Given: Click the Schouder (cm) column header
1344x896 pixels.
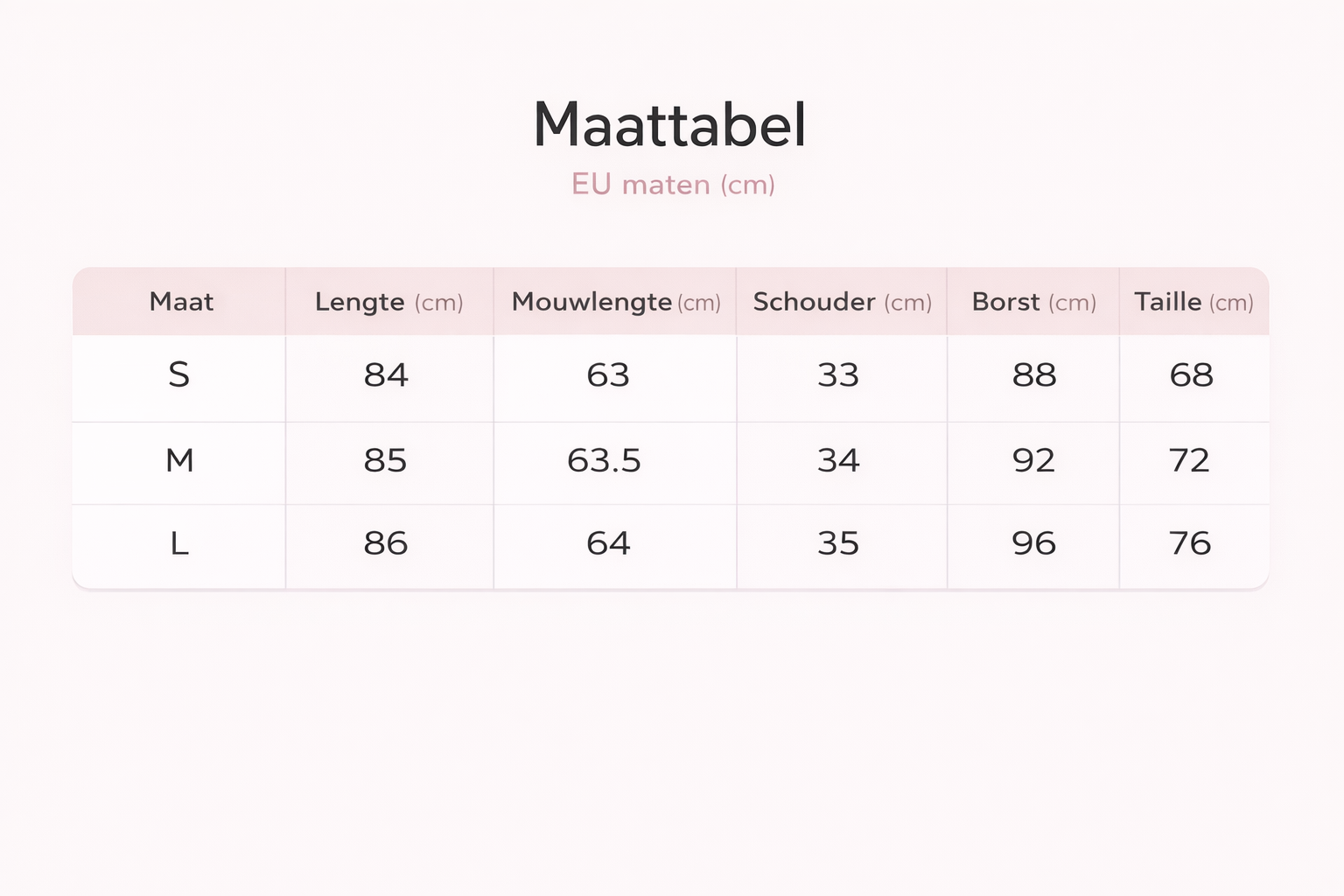Looking at the screenshot, I should point(842,302).
